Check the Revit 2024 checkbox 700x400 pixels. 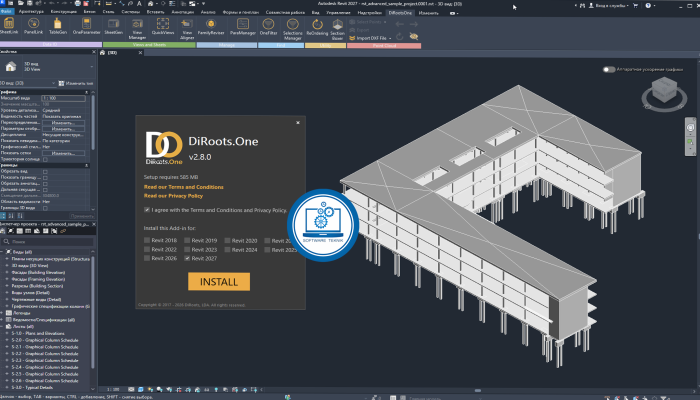[x=227, y=250]
